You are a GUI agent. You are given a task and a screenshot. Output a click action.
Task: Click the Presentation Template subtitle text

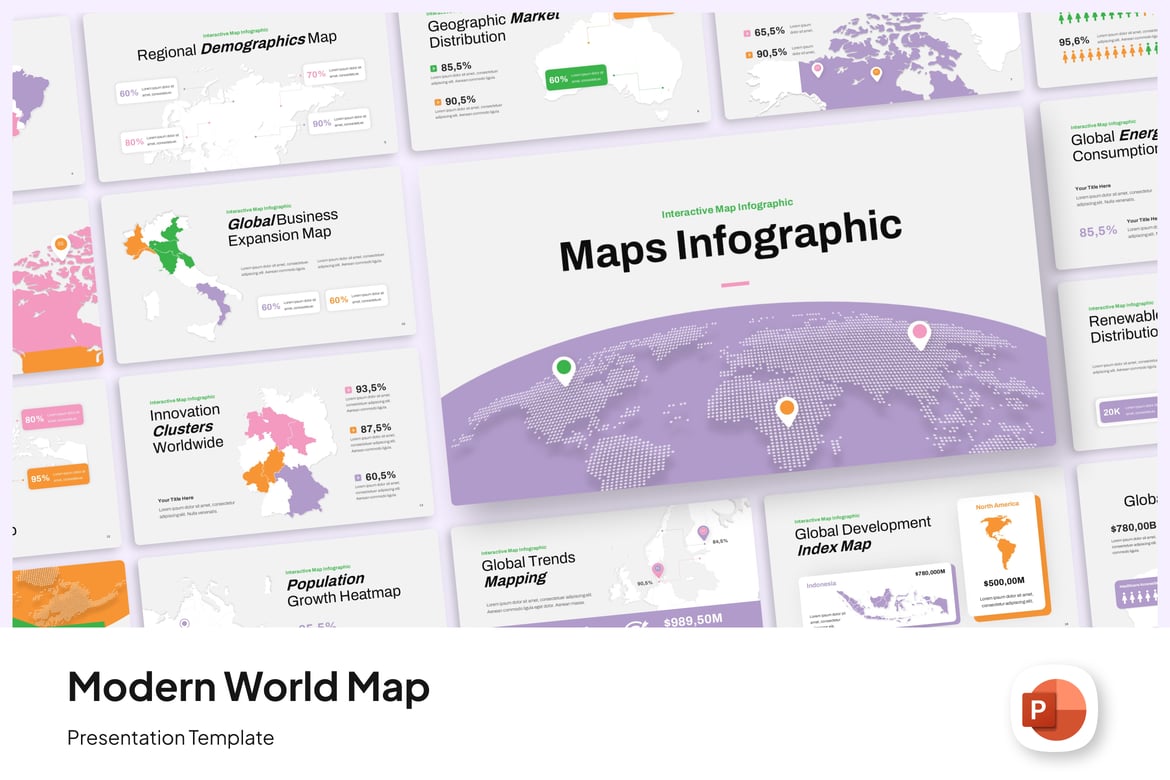tap(170, 737)
